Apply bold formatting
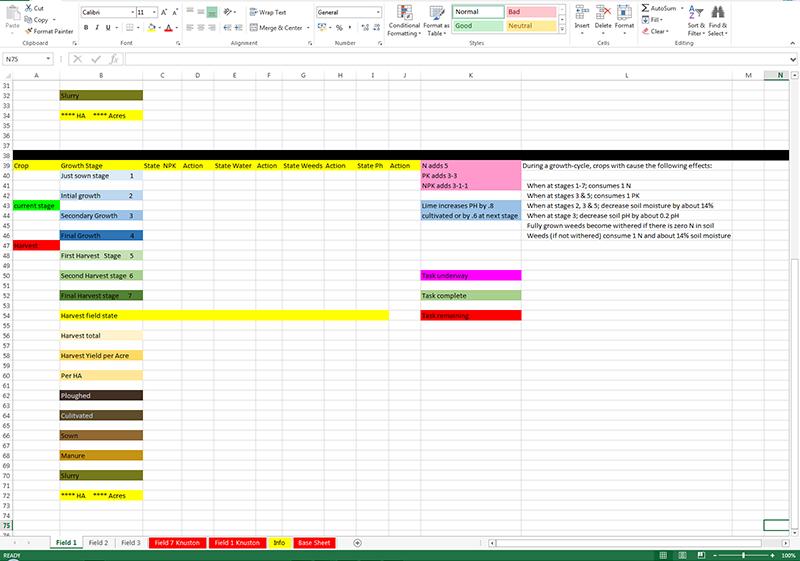Image resolution: width=800 pixels, height=561 pixels. click(x=85, y=28)
